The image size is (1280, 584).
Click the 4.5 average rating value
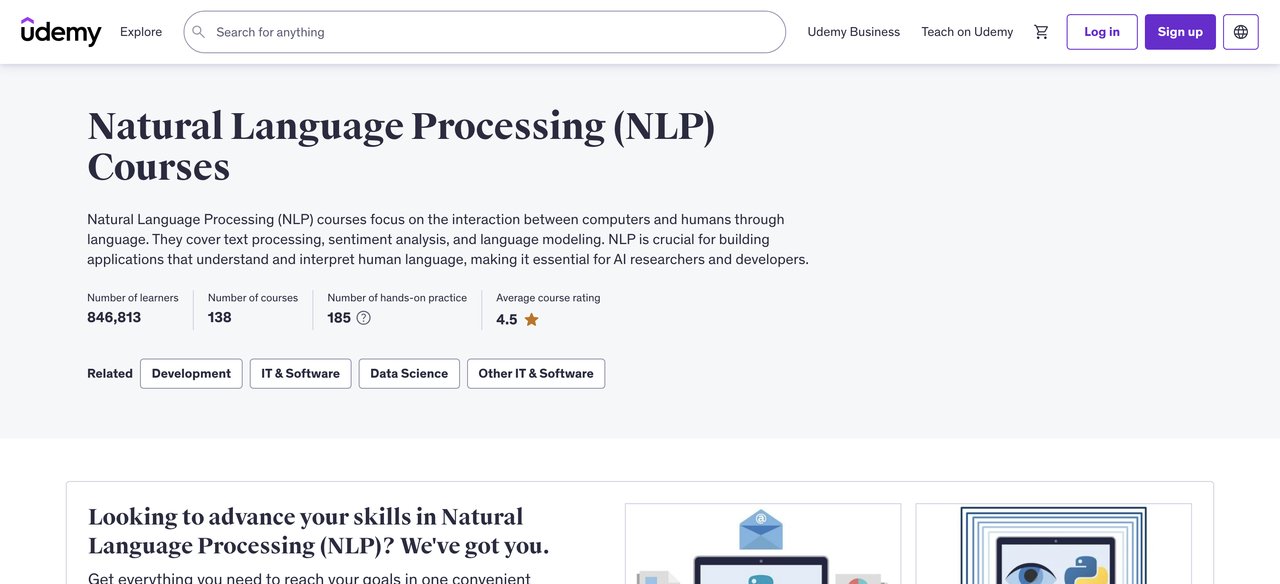507,320
